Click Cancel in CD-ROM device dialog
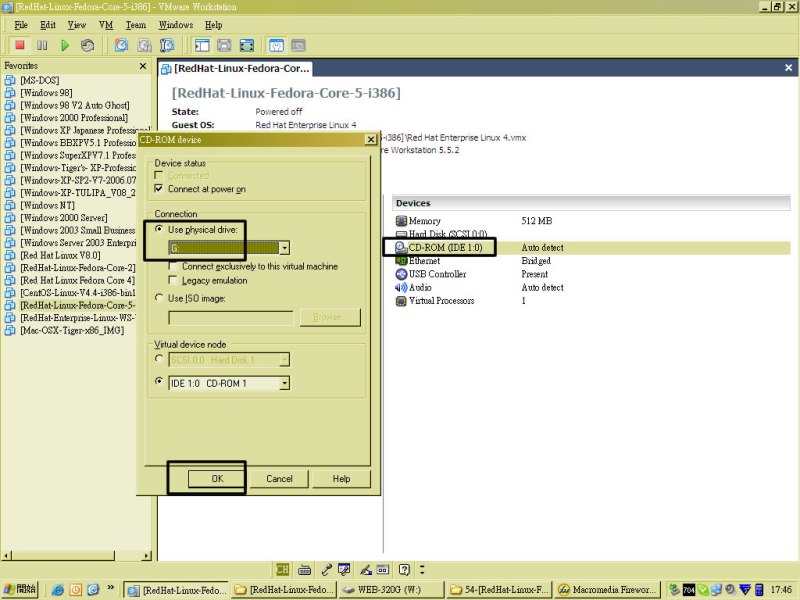This screenshot has width=800, height=600. 280,479
